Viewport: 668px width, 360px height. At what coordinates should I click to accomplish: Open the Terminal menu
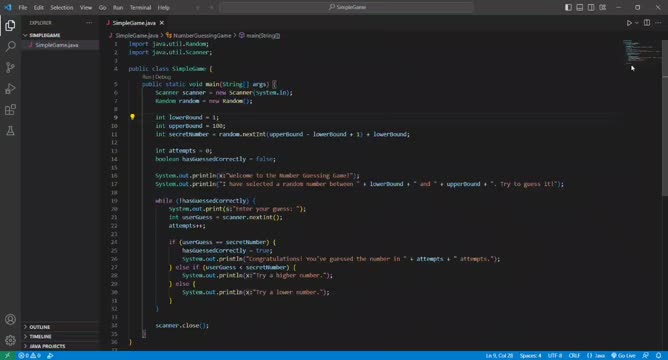(140, 8)
